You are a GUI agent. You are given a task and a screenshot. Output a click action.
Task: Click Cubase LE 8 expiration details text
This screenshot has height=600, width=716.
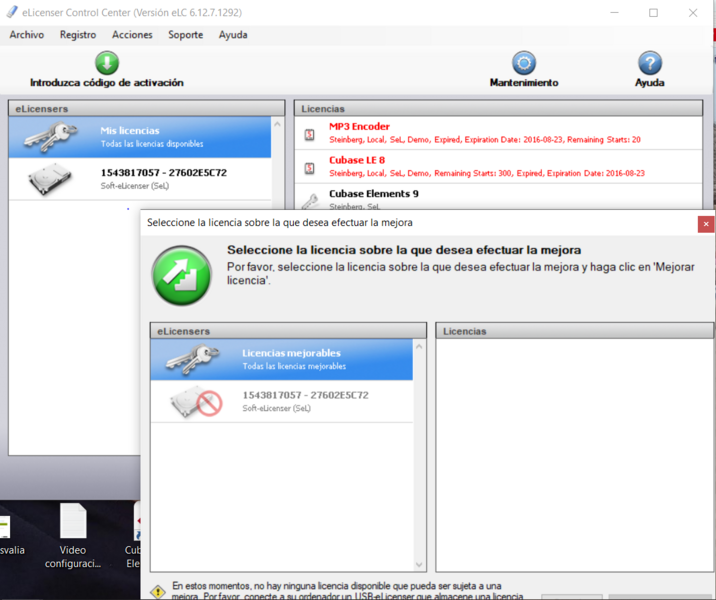(x=487, y=173)
